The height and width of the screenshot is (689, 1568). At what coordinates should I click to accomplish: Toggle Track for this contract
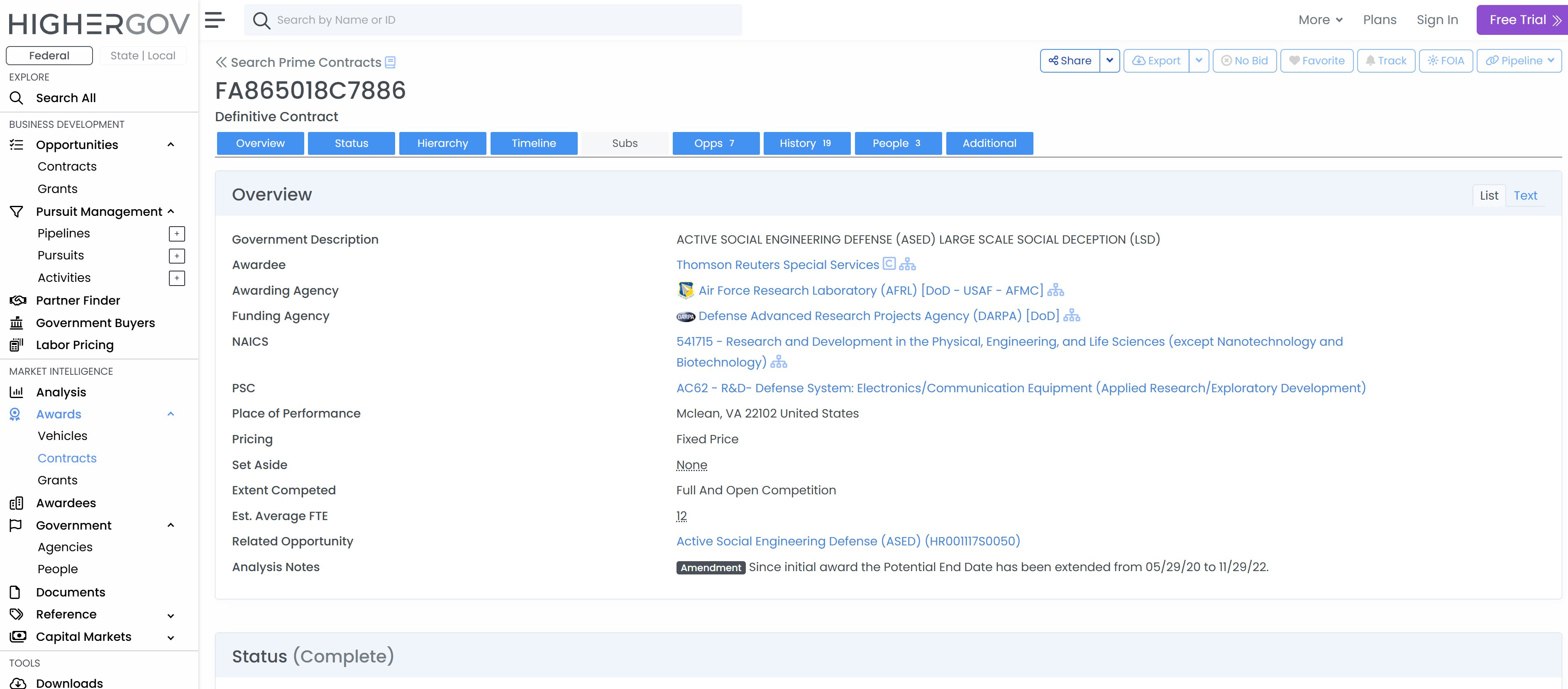coord(1386,61)
